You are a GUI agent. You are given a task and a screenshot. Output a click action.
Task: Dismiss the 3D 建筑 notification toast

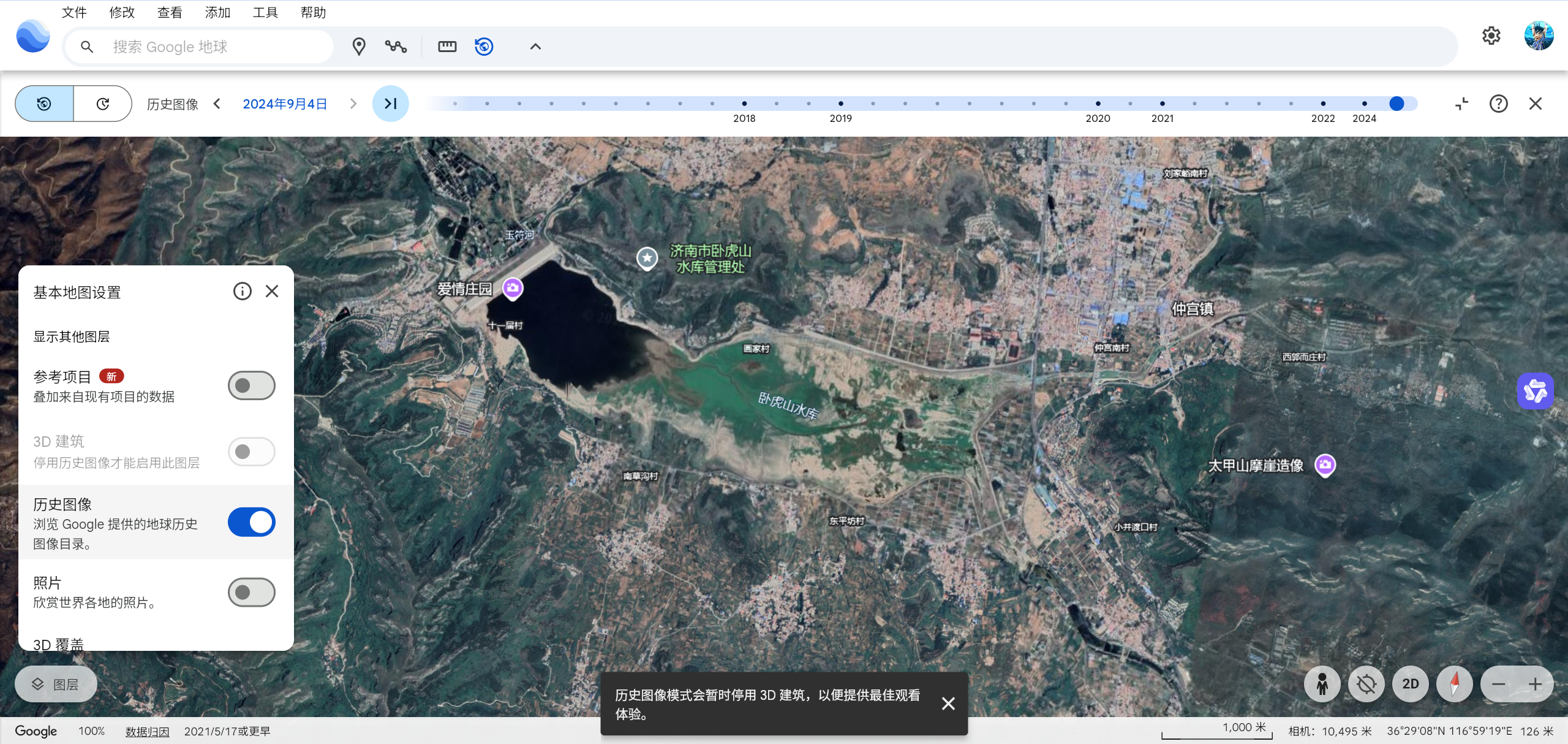pyautogui.click(x=948, y=704)
